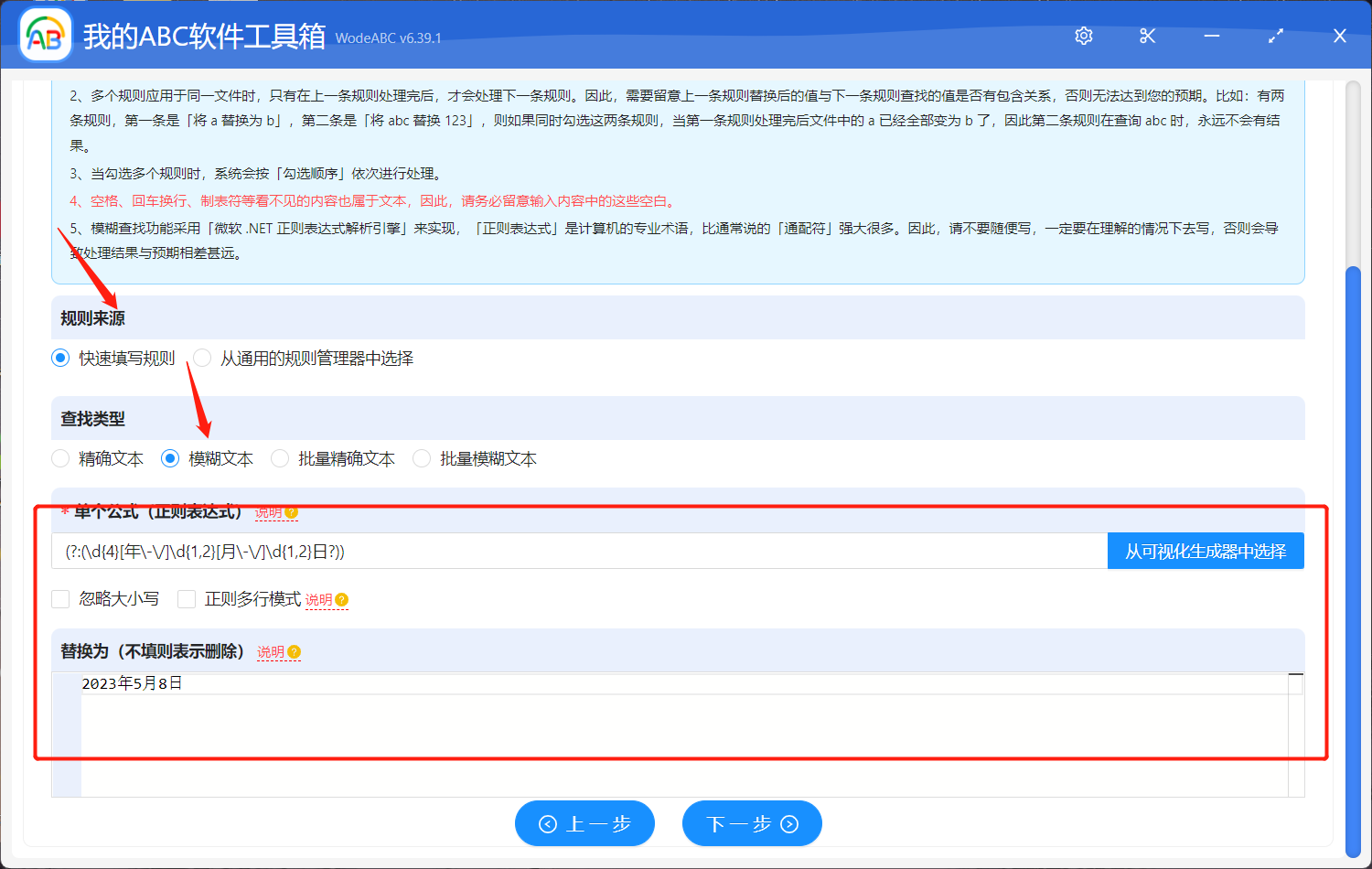The height and width of the screenshot is (869, 1372).
Task: Click the 上一步 button
Action: [584, 823]
